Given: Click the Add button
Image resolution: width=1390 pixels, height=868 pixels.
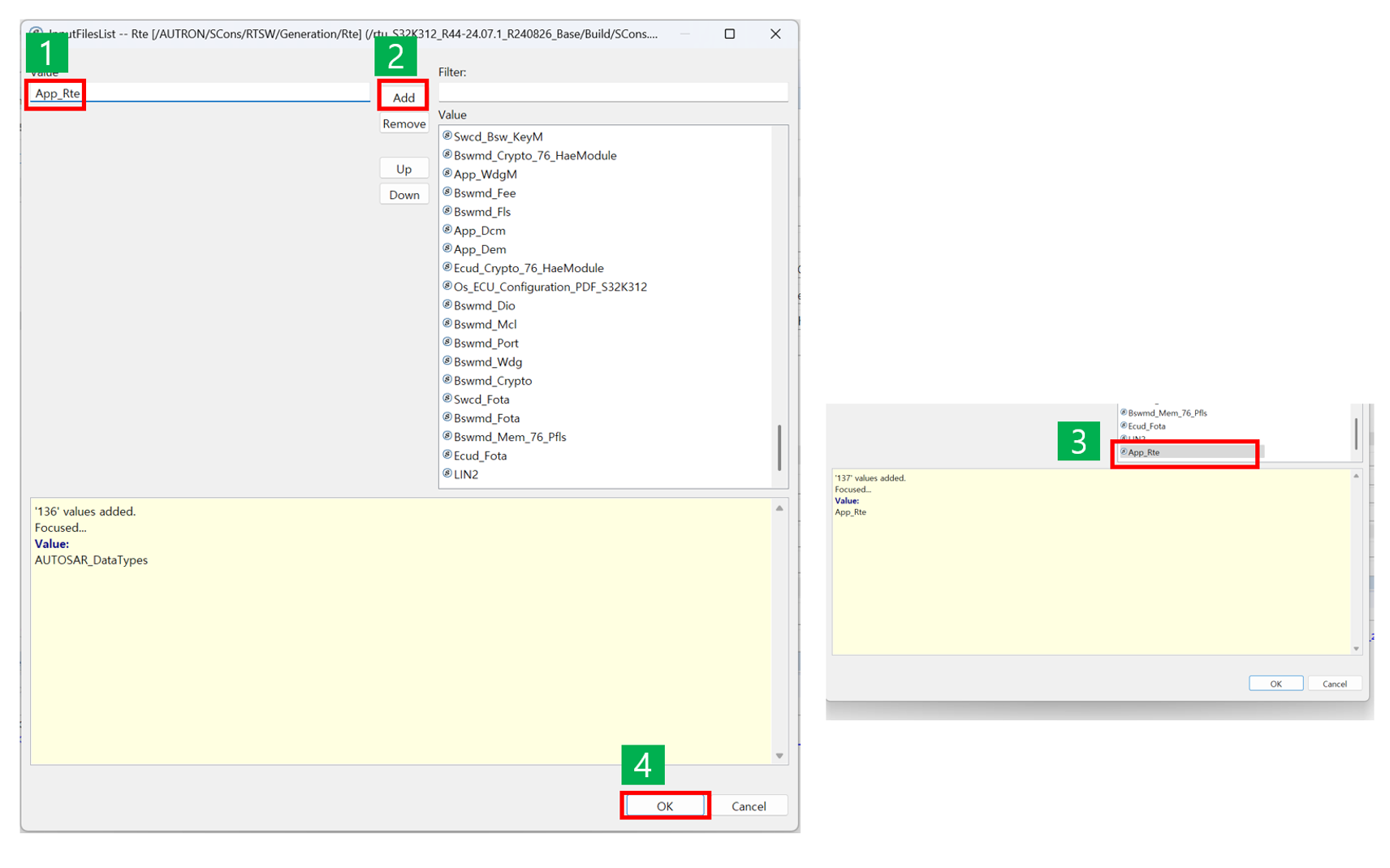Looking at the screenshot, I should click(403, 97).
